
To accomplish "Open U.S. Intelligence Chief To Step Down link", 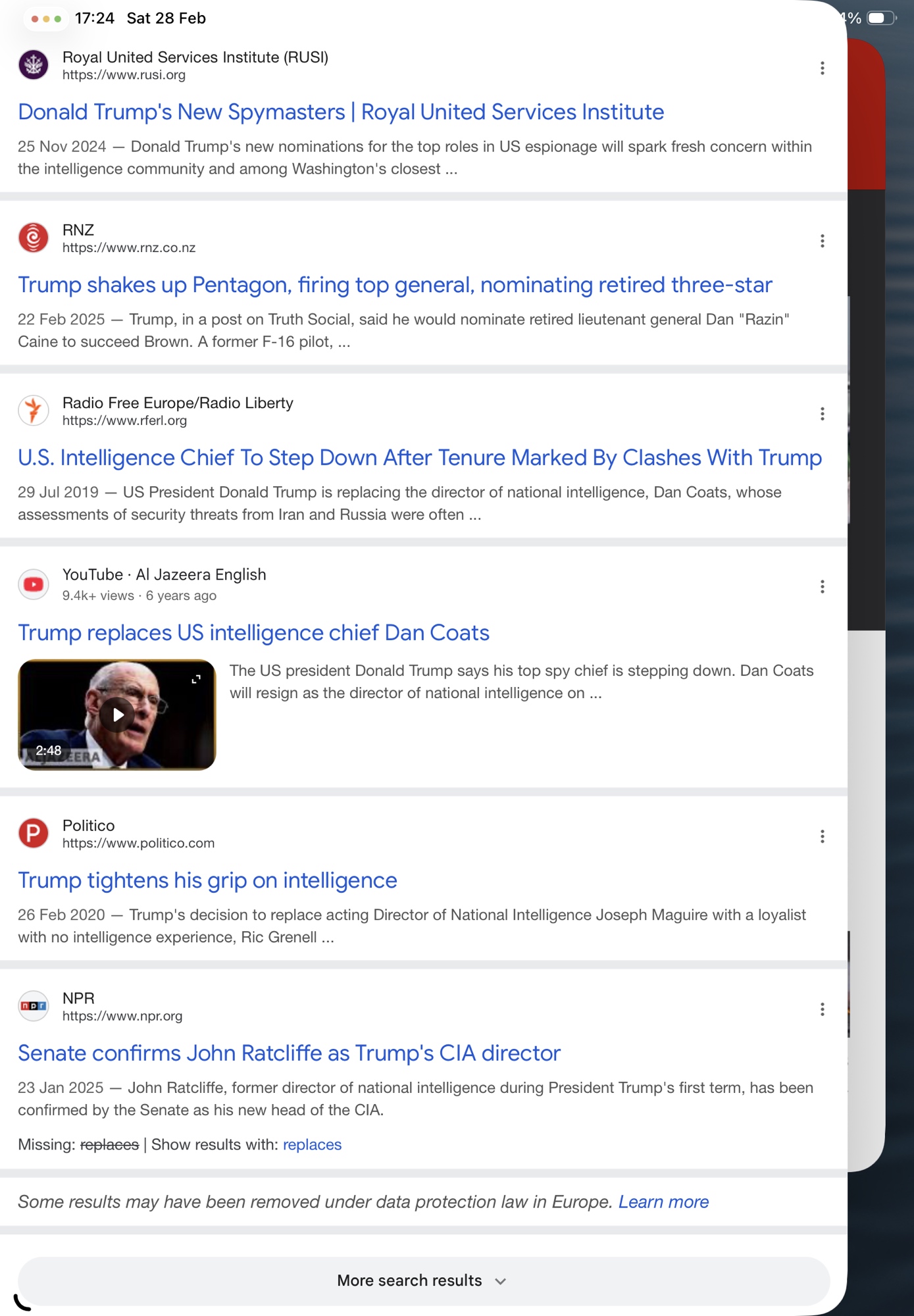I will coord(420,457).
